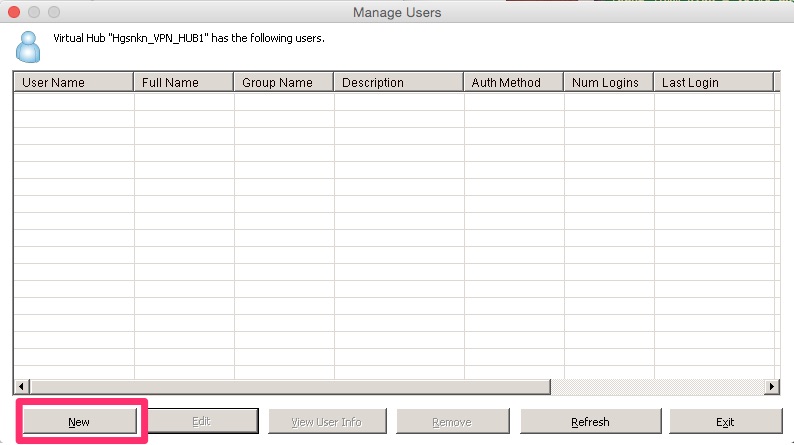Sort by Num Logins column header
794x445 pixels.
[609, 83]
